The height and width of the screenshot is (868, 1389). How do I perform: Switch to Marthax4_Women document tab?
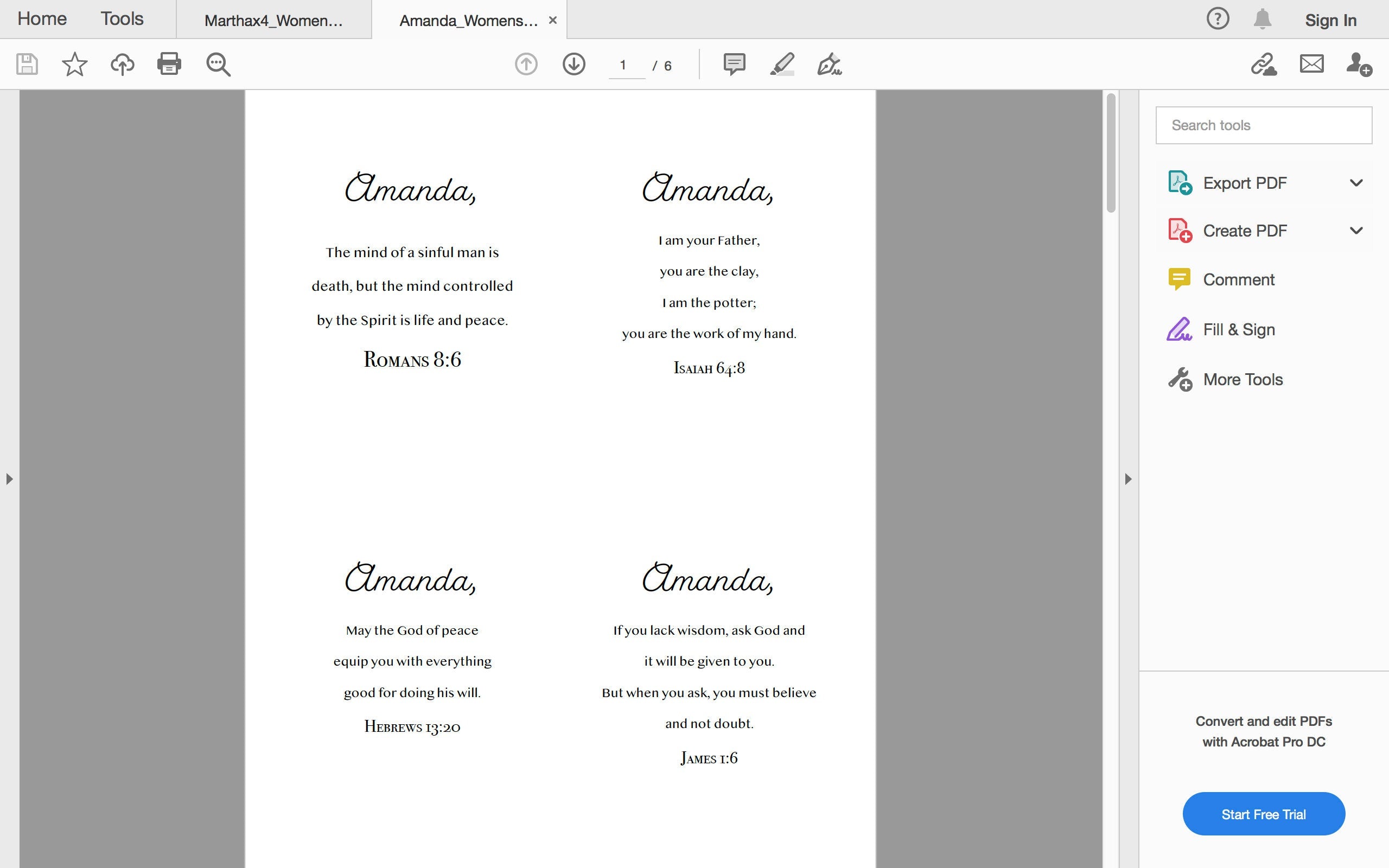coord(273,21)
